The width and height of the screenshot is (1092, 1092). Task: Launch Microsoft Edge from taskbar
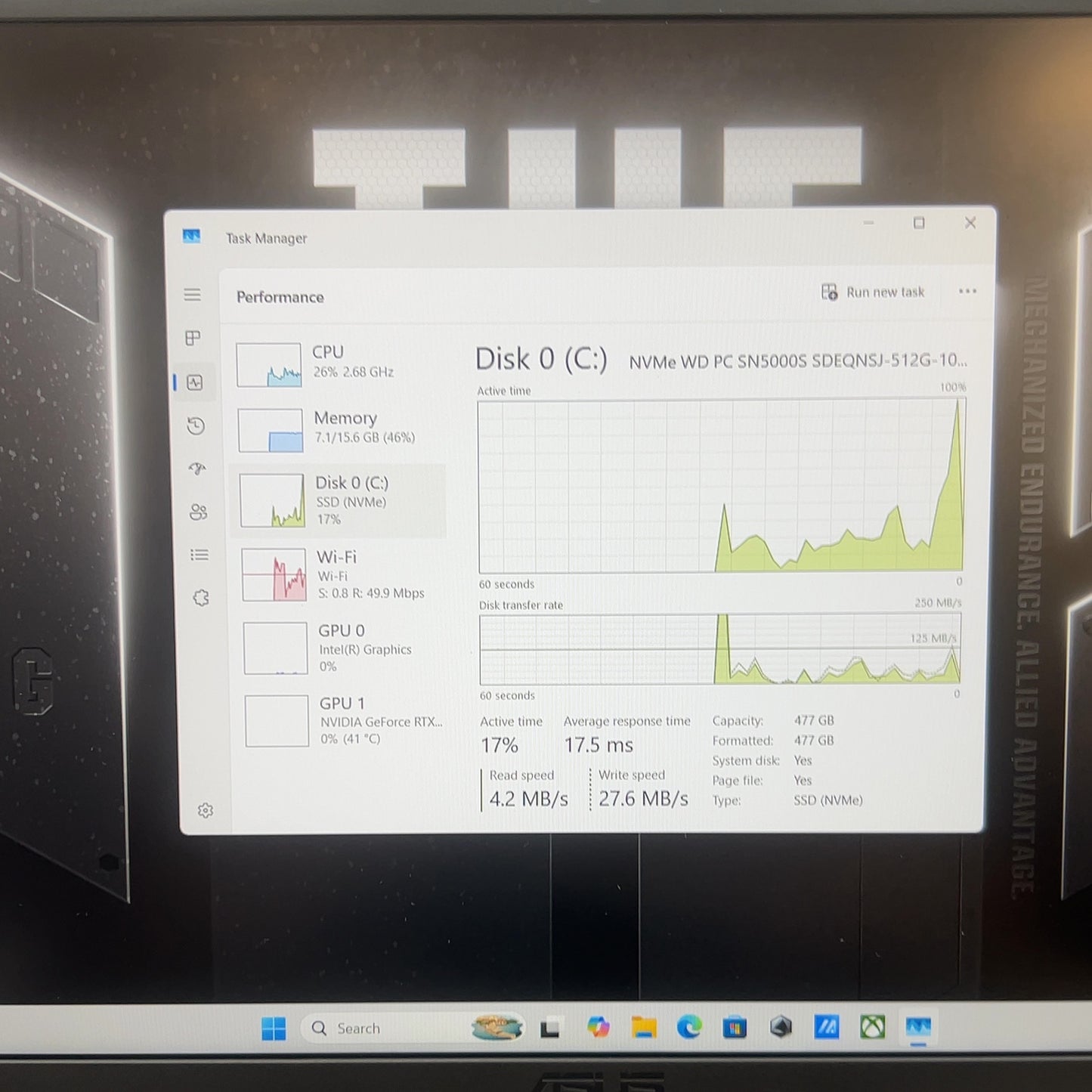pos(689,1028)
